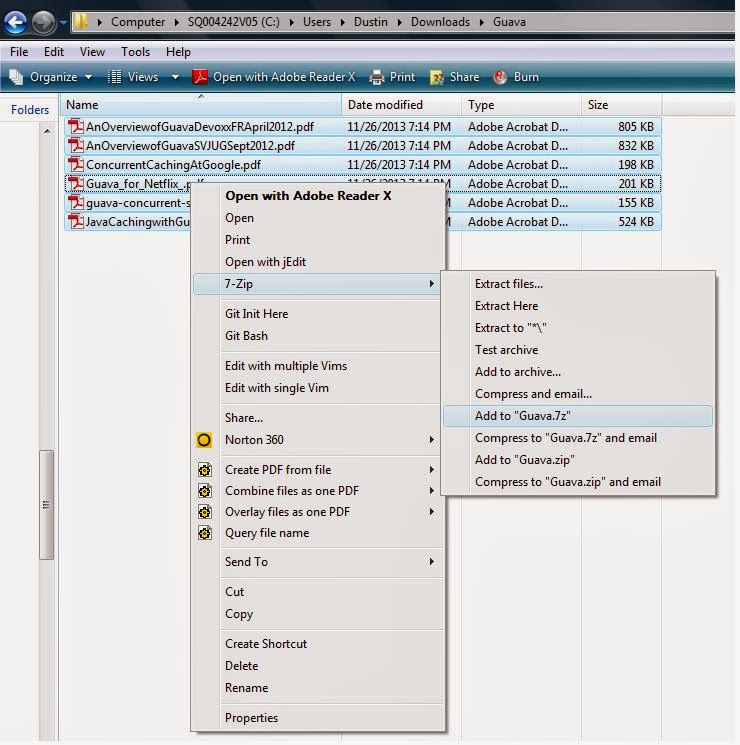Expand the Create PDF from file submenu arrow

coord(432,470)
